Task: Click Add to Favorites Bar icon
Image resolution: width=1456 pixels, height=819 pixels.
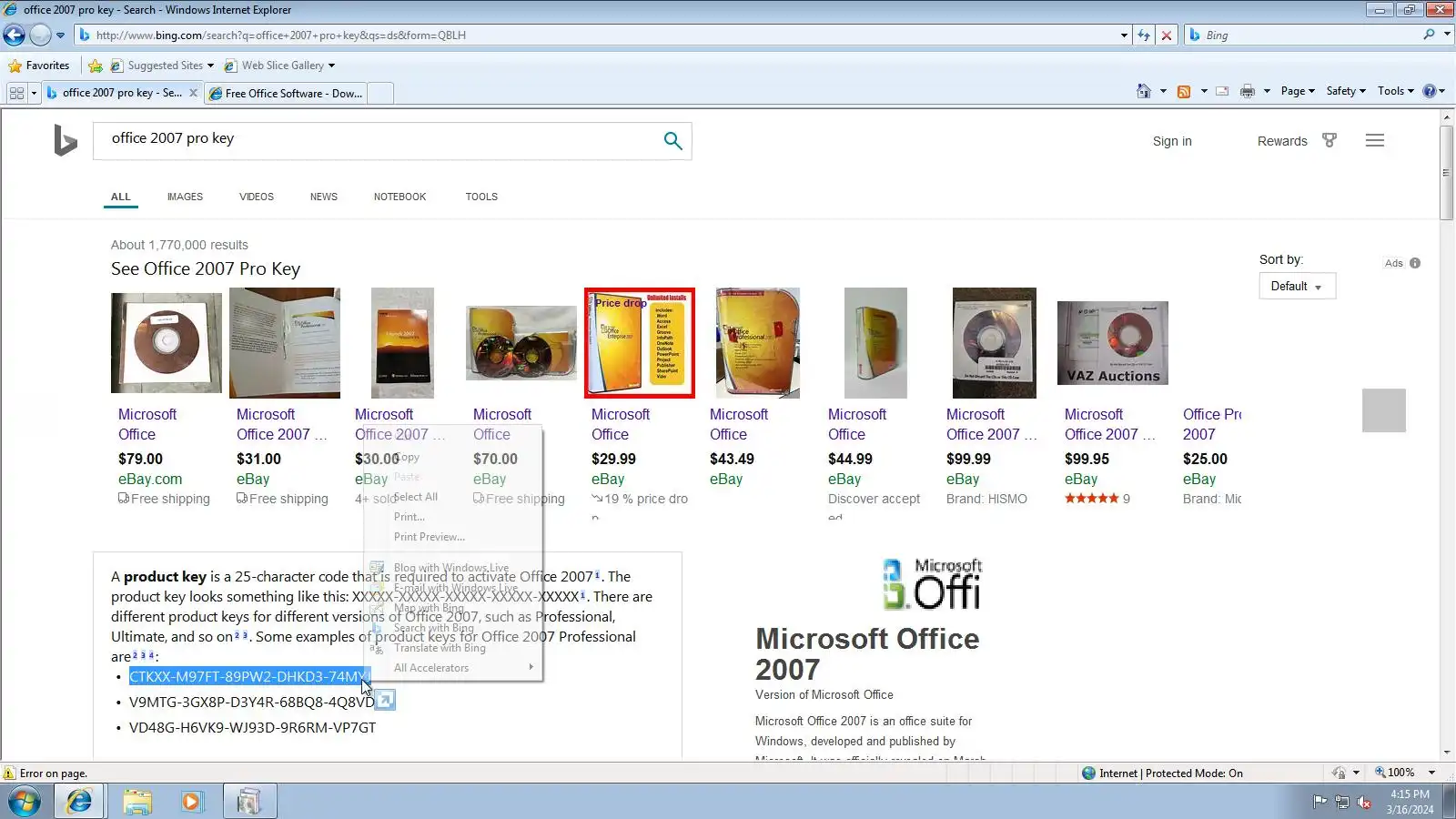Action: click(96, 66)
